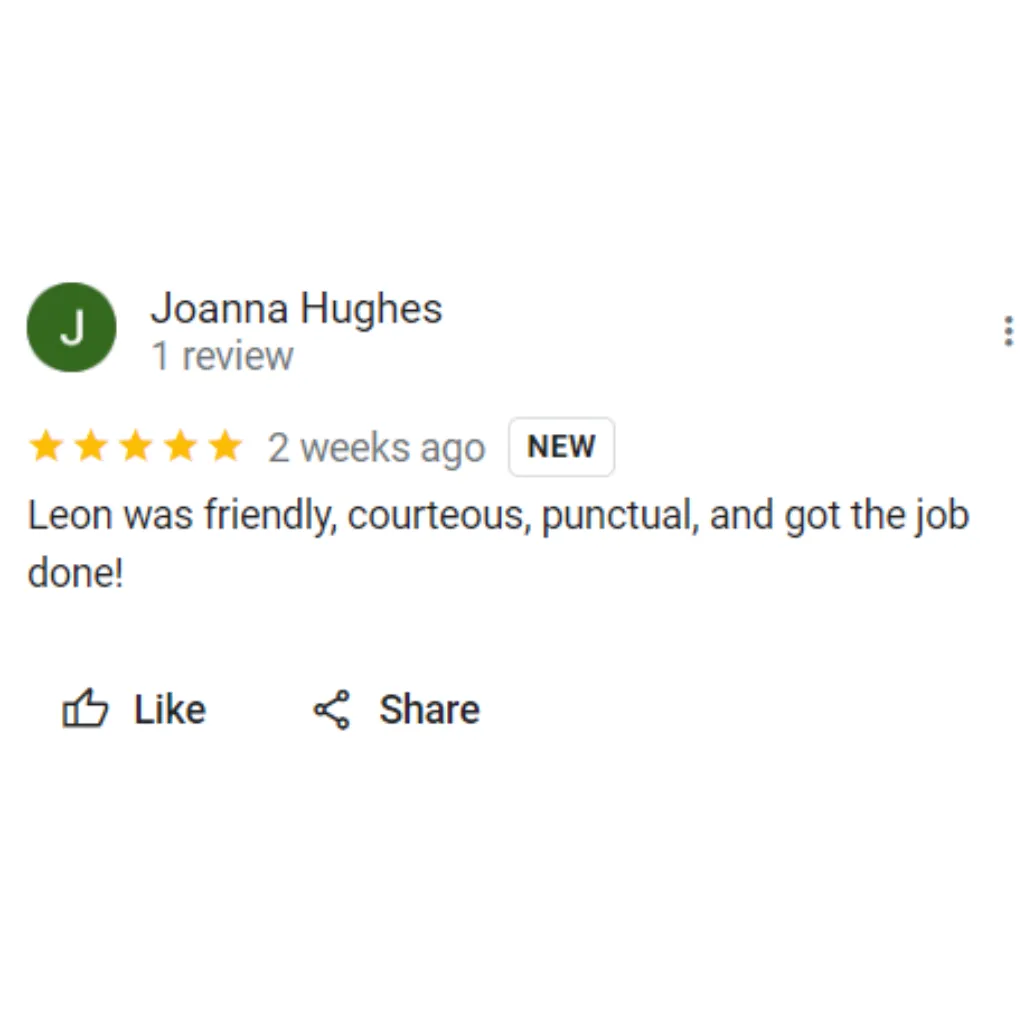This screenshot has width=1024, height=1024.
Task: Click the word 'friendly' in the review
Action: point(270,515)
